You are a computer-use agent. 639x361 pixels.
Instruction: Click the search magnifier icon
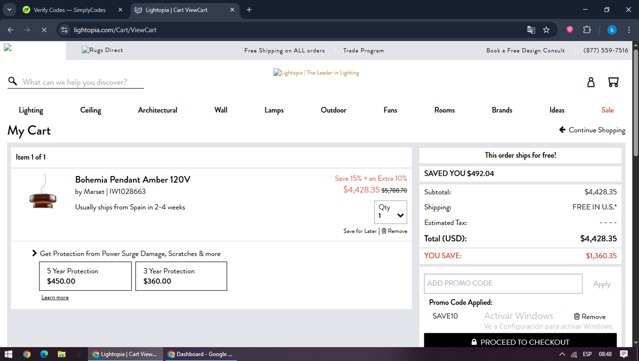[13, 81]
